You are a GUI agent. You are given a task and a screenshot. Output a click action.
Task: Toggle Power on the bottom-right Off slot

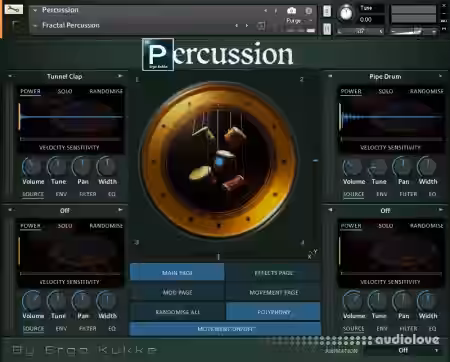click(351, 226)
